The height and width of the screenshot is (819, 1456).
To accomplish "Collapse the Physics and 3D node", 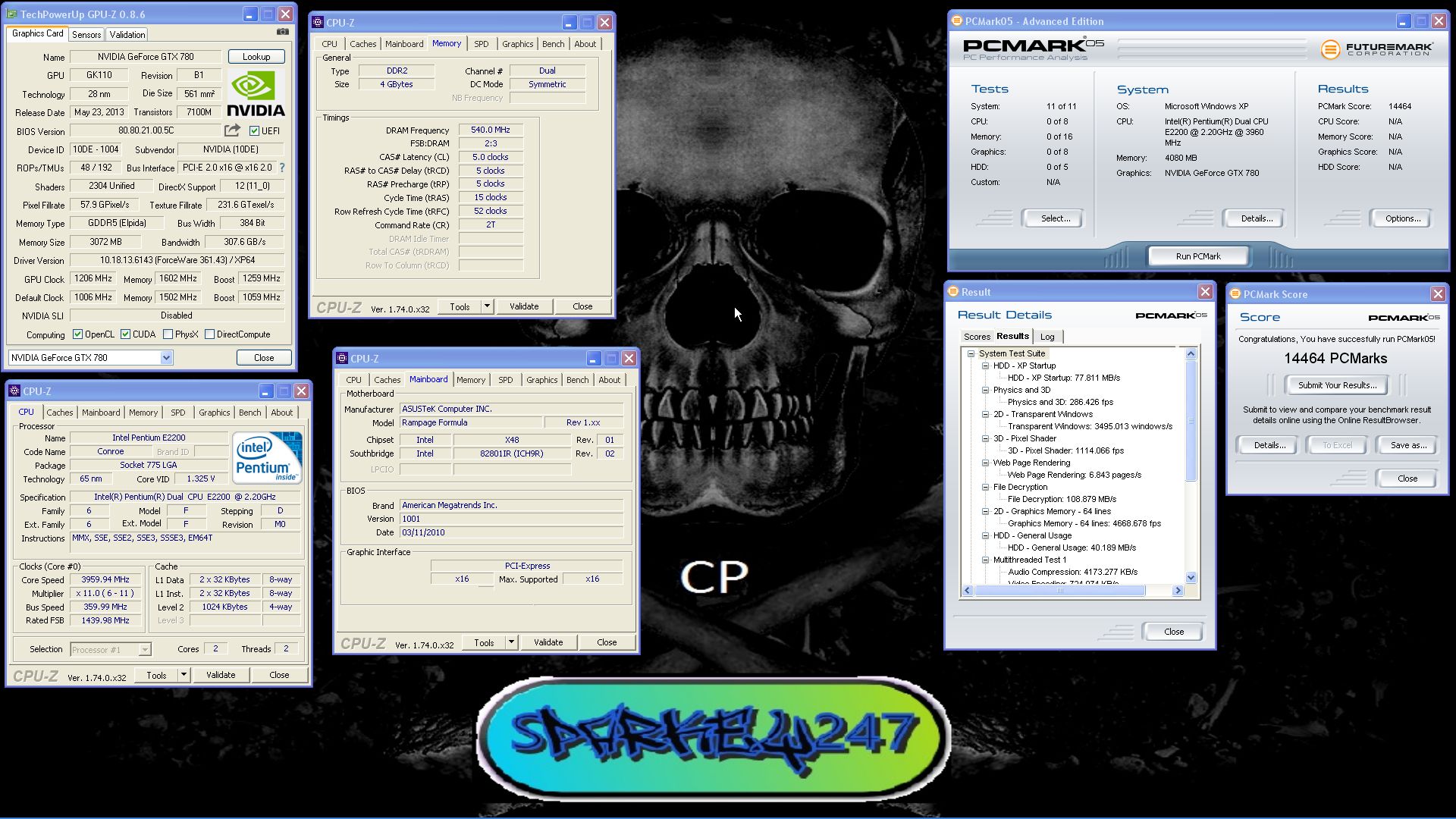I will [985, 390].
